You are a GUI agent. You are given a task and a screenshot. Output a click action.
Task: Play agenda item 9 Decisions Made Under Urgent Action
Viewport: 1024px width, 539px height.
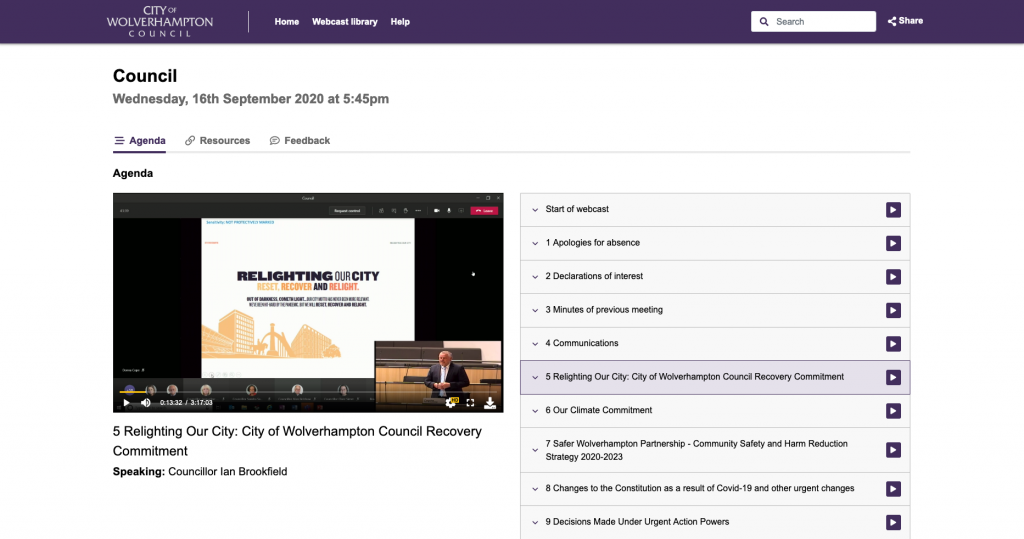coord(893,522)
